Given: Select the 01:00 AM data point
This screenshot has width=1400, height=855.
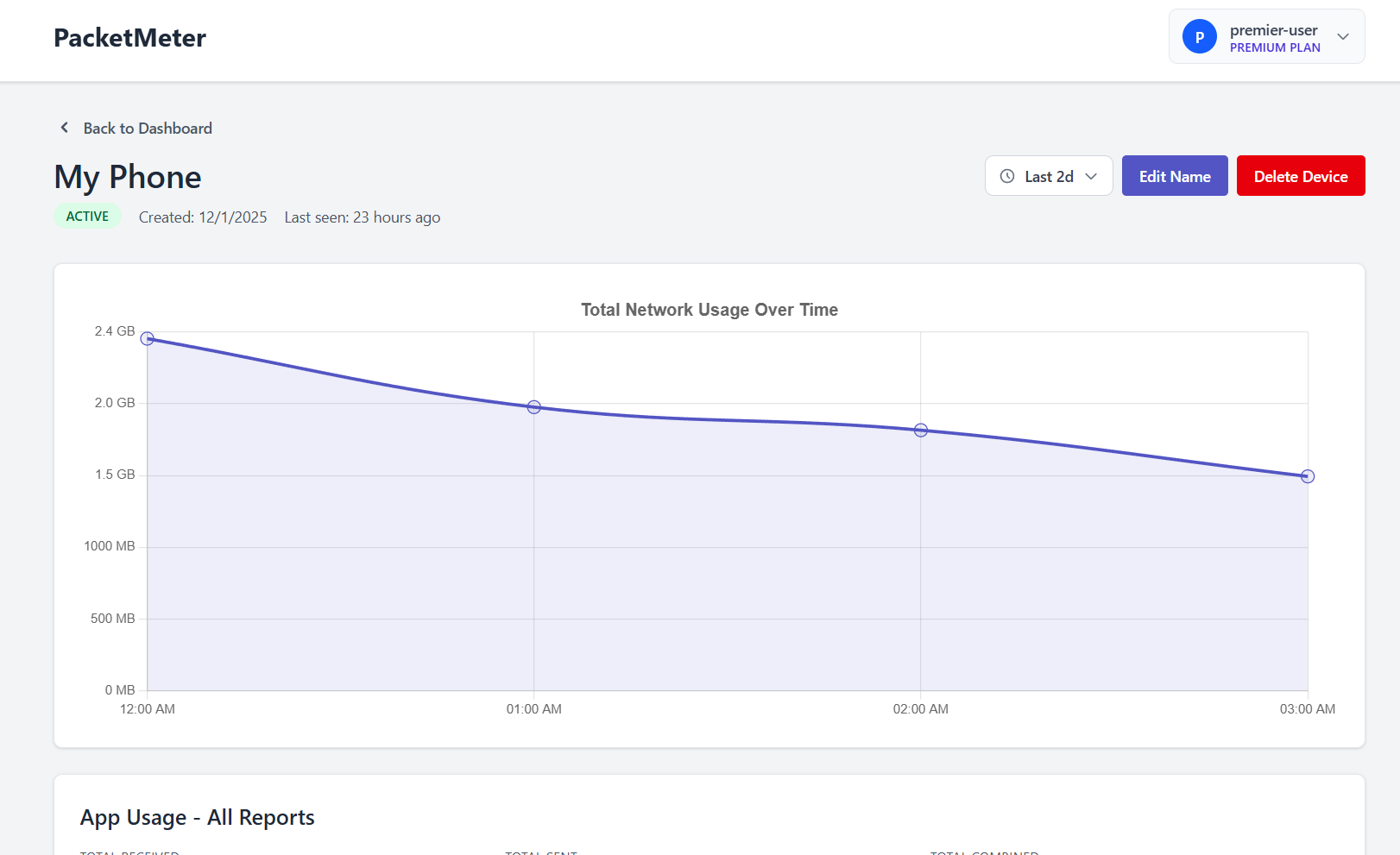Looking at the screenshot, I should coord(534,407).
